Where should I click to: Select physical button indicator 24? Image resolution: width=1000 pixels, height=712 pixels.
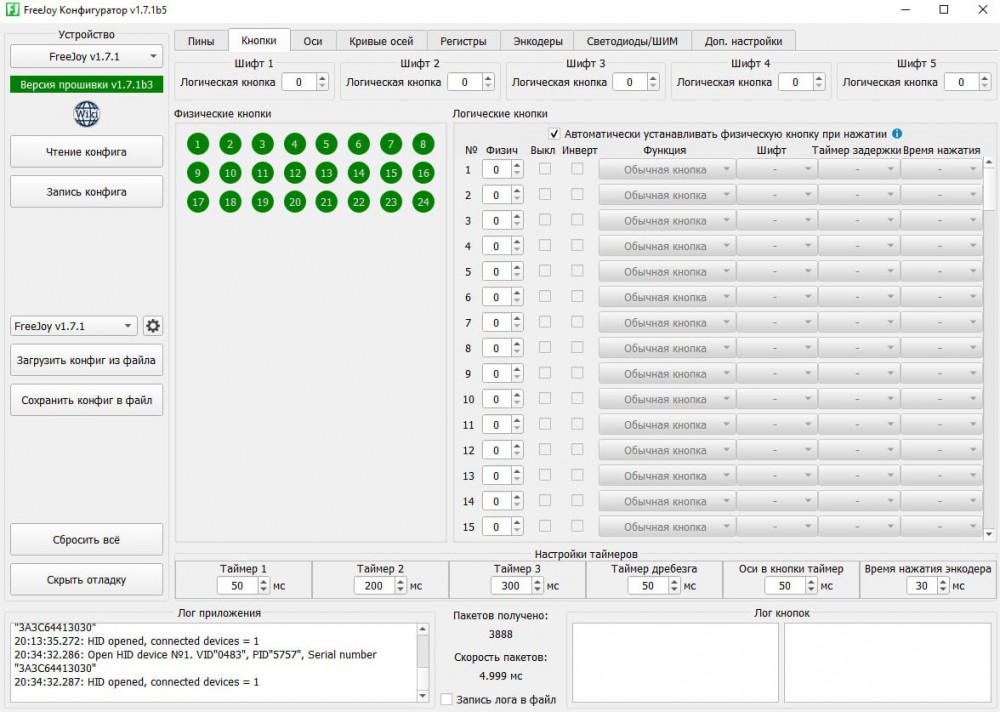[423, 202]
